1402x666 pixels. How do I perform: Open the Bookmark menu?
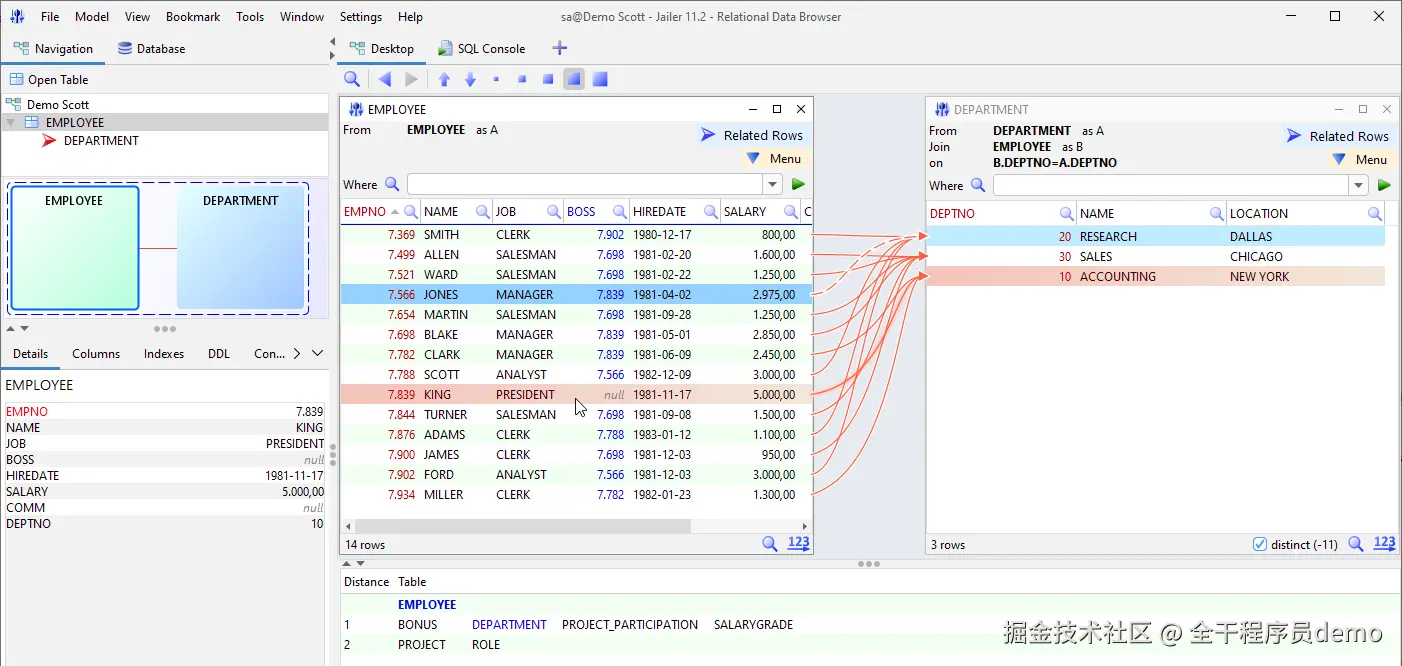pyautogui.click(x=193, y=16)
